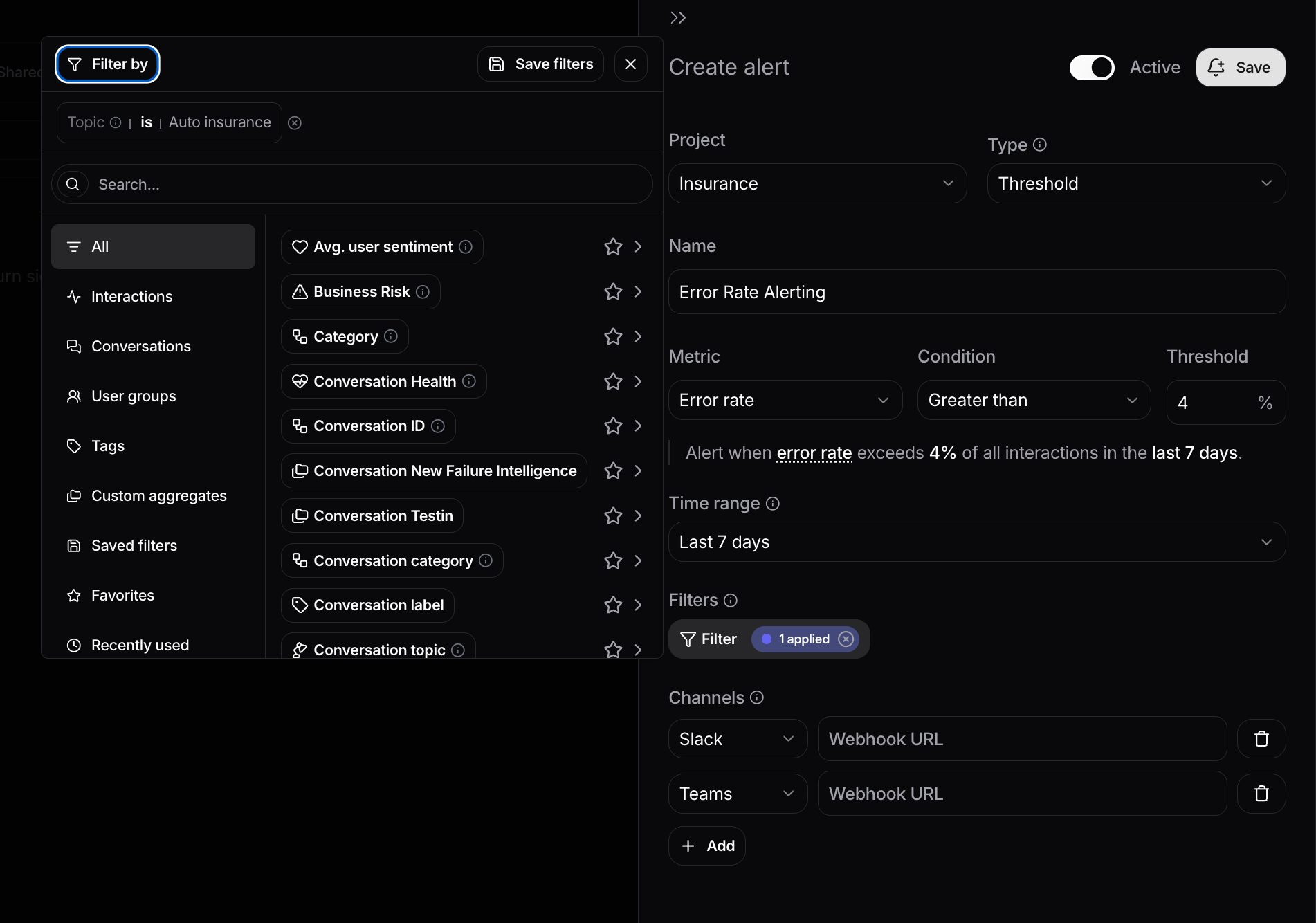This screenshot has height=923, width=1316.
Task: Open the Time range dropdown Last 7 days
Action: coord(977,542)
